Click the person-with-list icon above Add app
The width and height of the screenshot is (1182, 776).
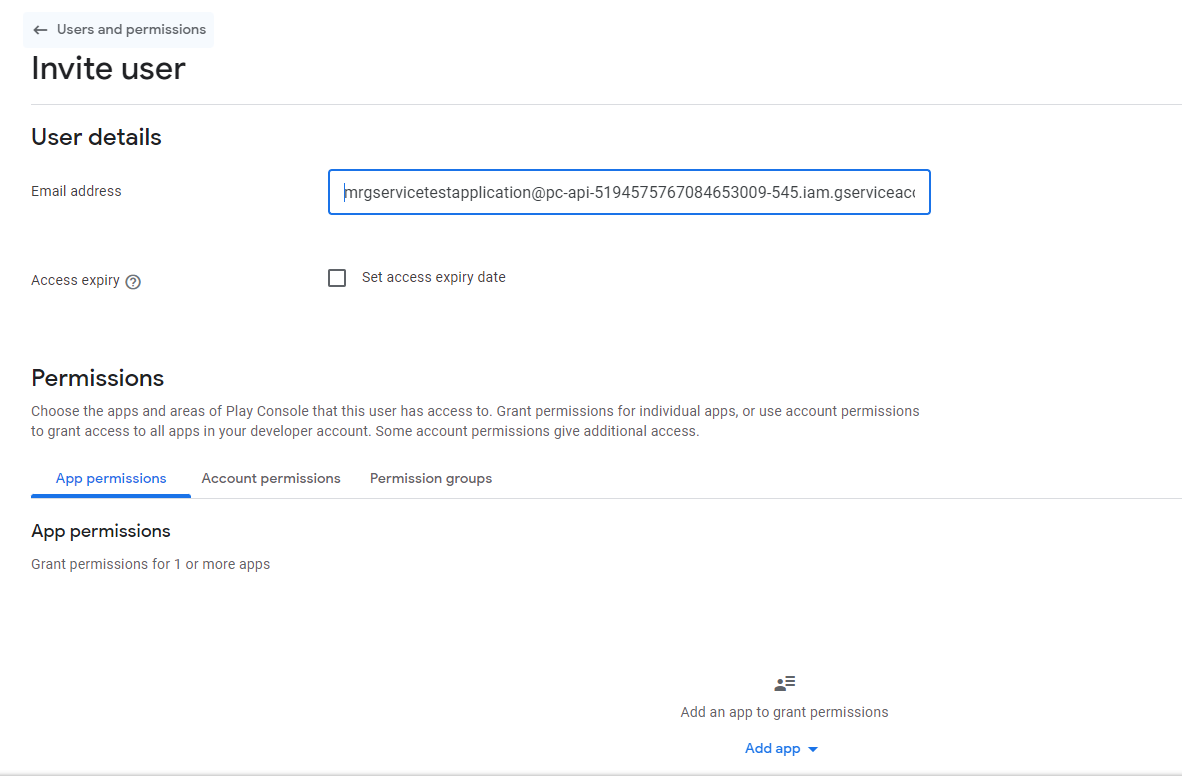(784, 683)
